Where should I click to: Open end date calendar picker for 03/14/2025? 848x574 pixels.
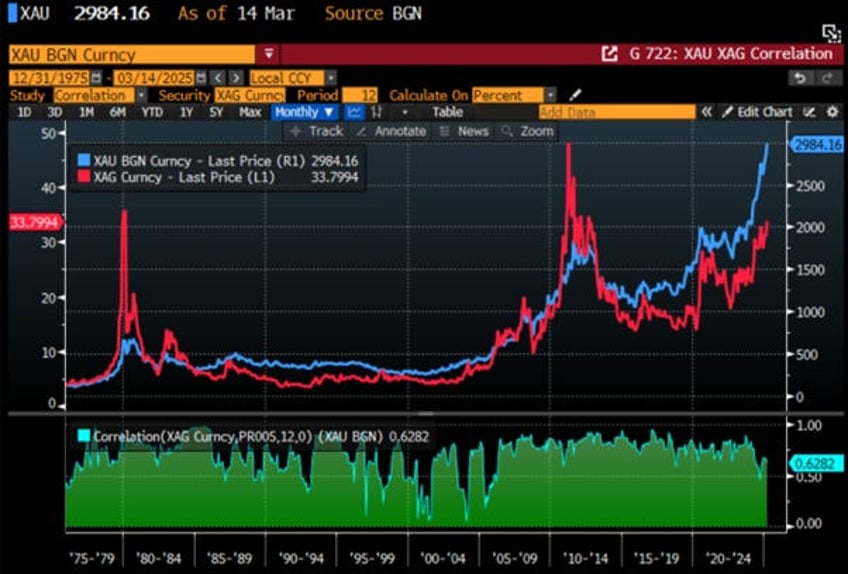coord(201,78)
